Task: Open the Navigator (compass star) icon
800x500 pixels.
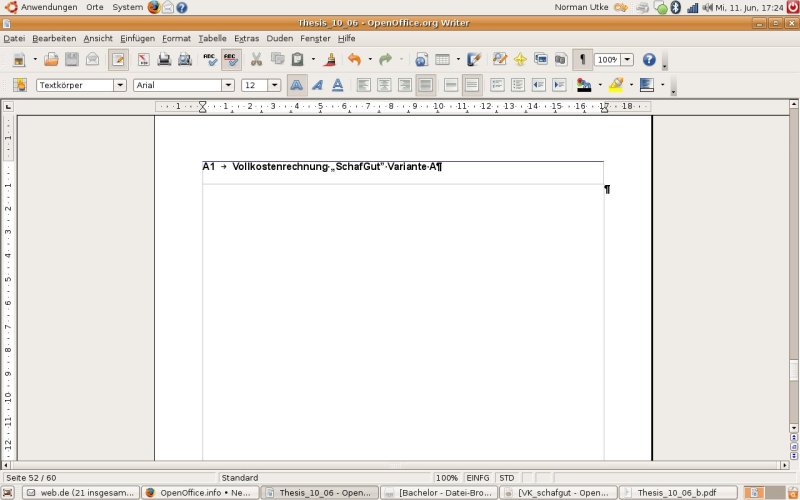Action: coord(520,60)
